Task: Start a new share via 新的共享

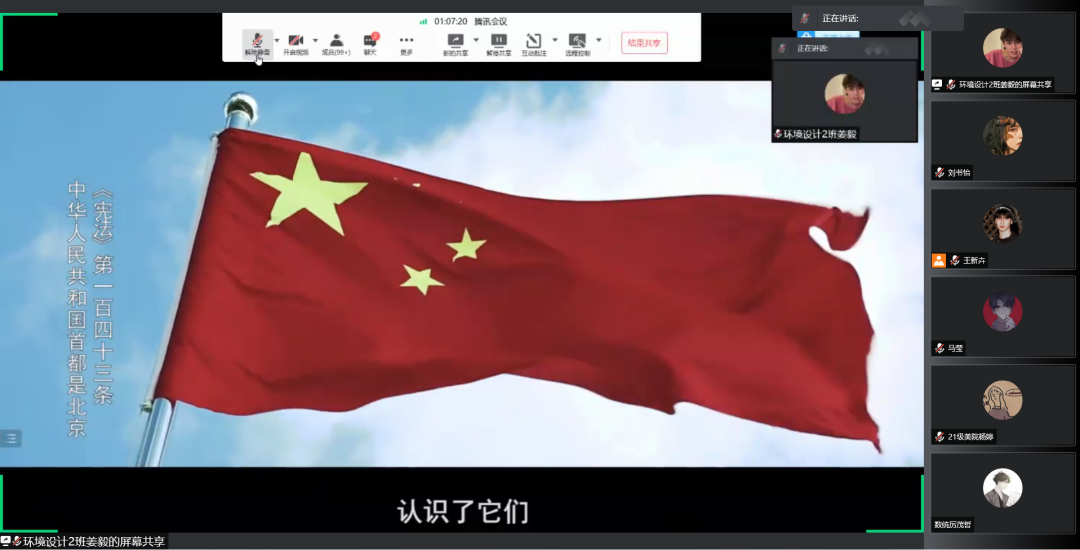Action: pos(455,41)
